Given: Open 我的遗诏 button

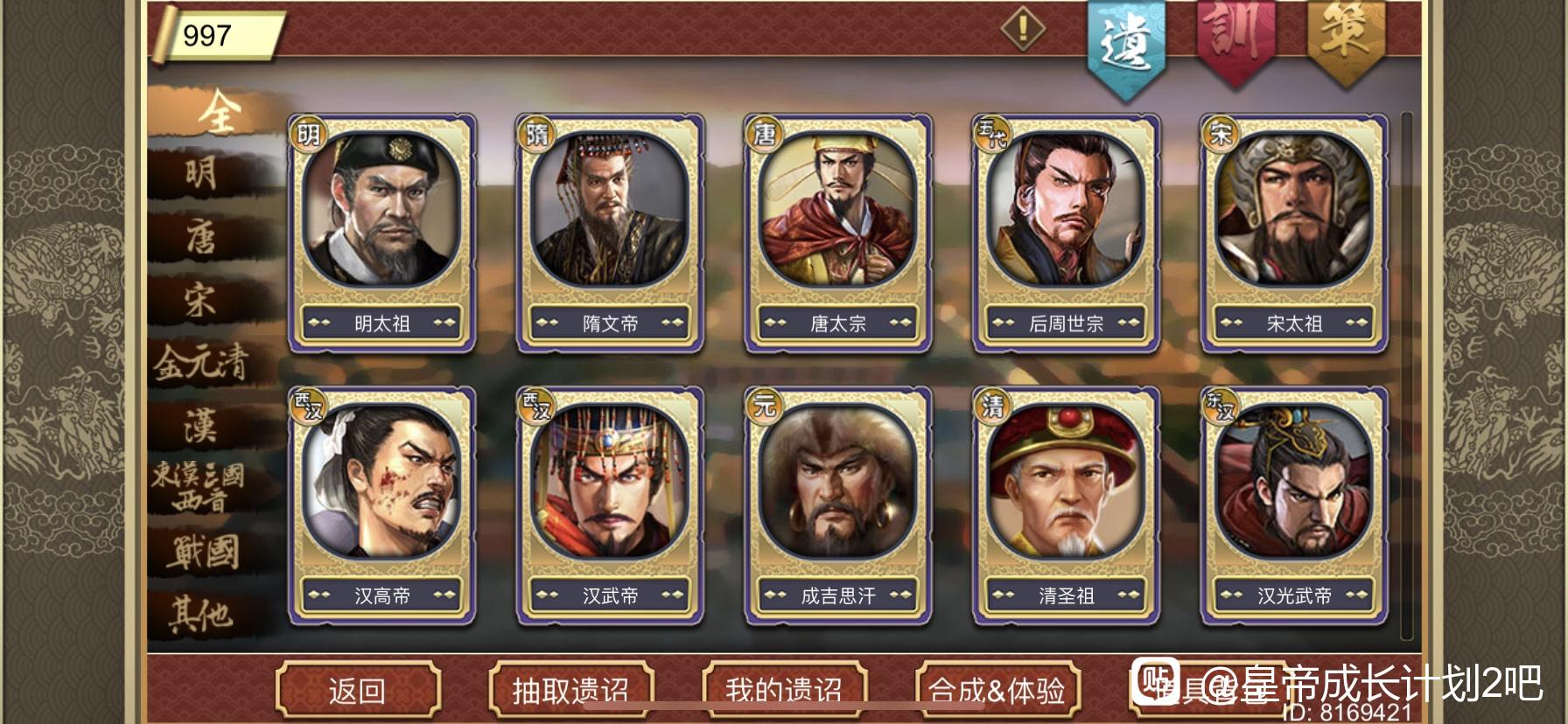Looking at the screenshot, I should pyautogui.click(x=784, y=691).
